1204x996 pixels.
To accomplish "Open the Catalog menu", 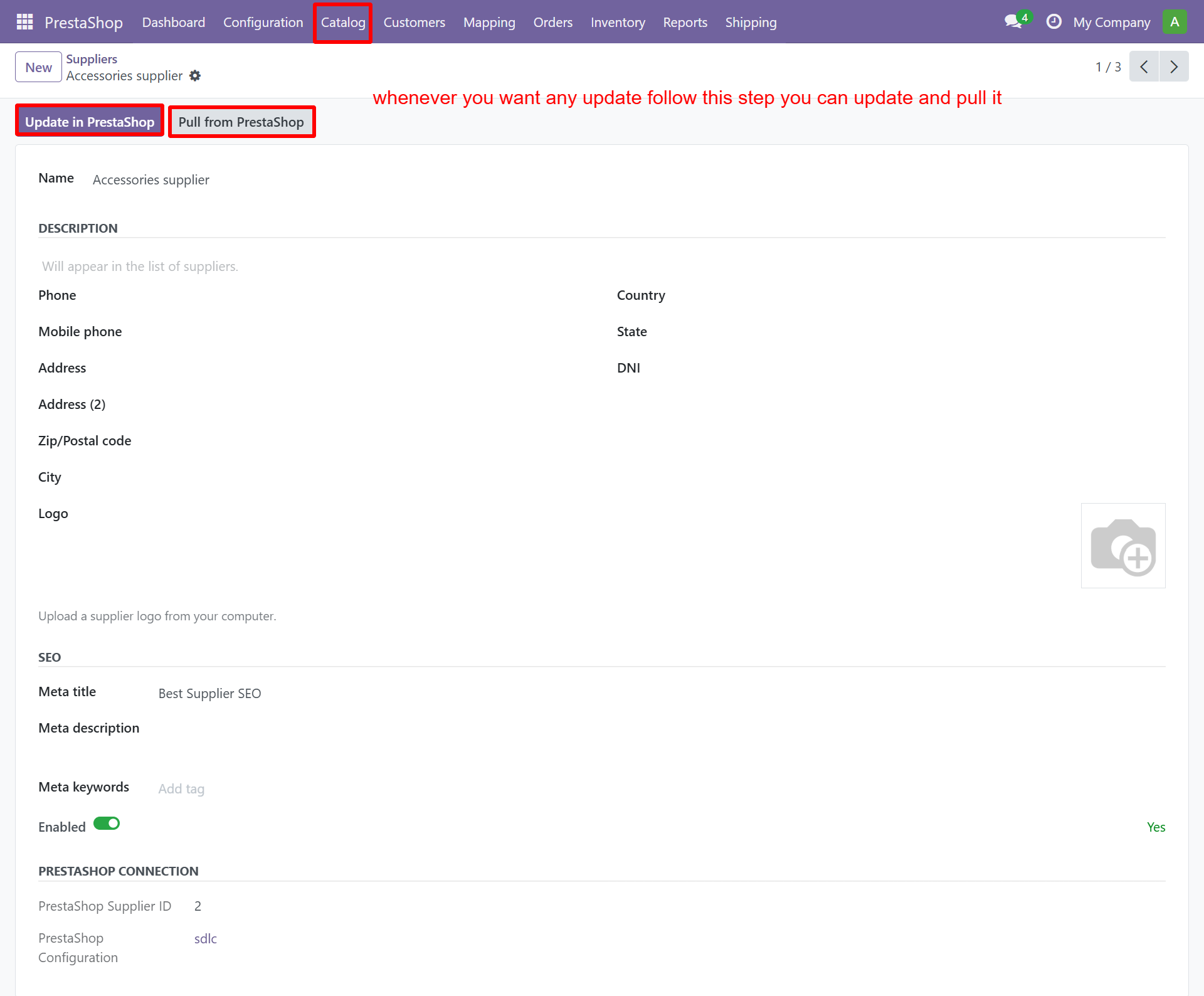I will pos(343,23).
